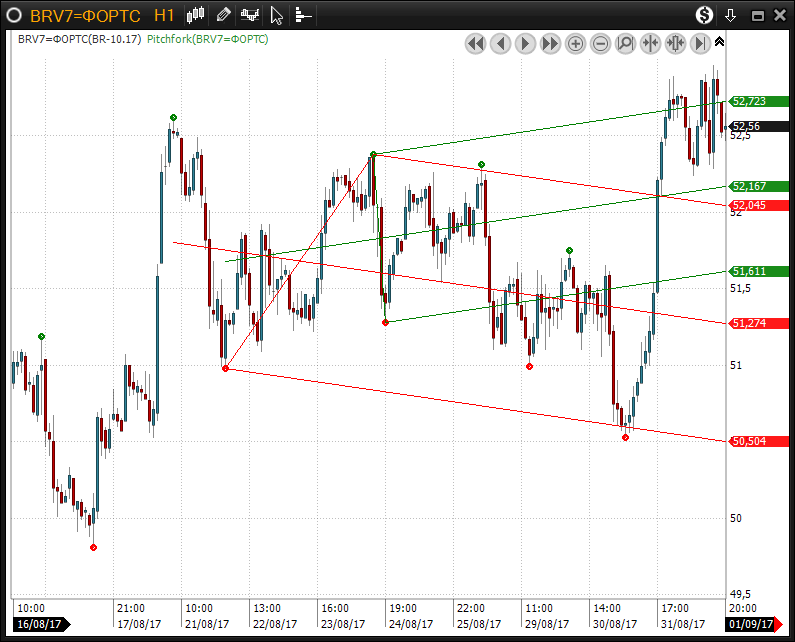
Task: Jump to the last bar of chart
Action: coord(700,43)
